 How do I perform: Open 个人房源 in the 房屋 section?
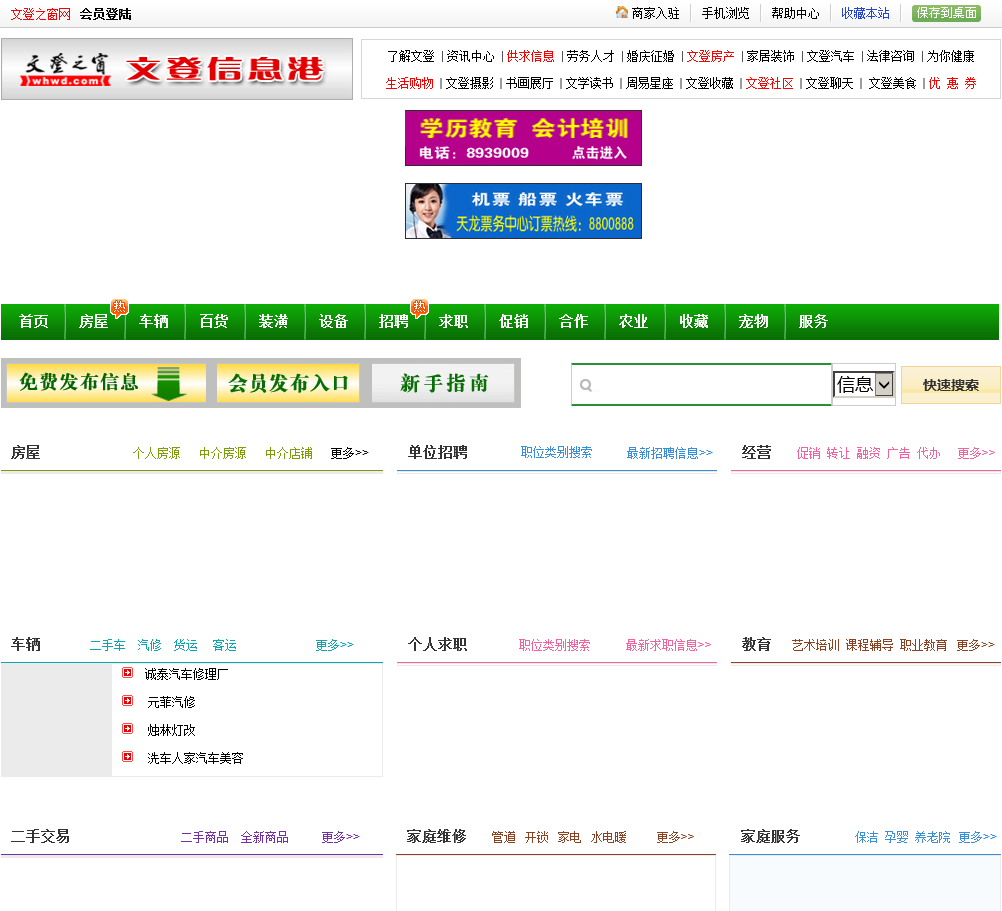(157, 454)
